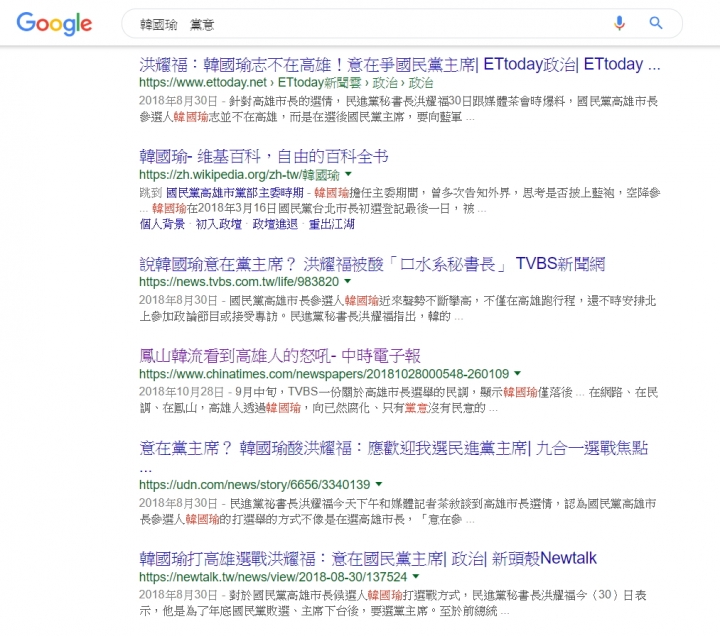Open the Wikipedia sitelink 重出江湖
Image resolution: width=720 pixels, height=636 pixels.
point(332,224)
